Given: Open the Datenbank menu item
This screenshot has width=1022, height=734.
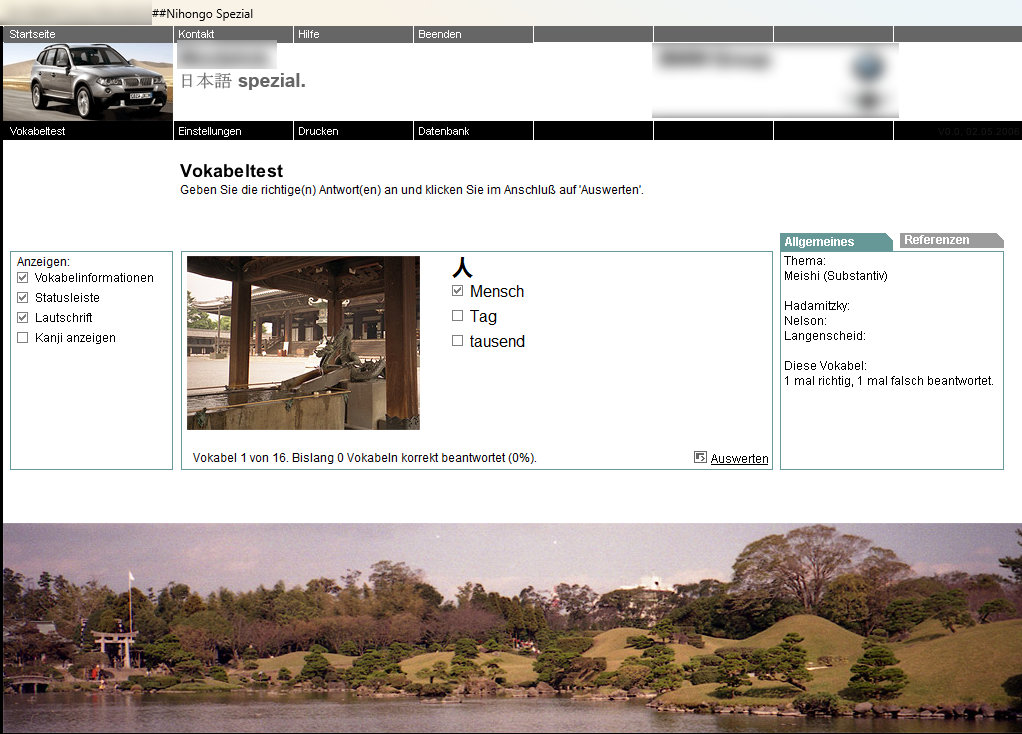Looking at the screenshot, I should (444, 131).
